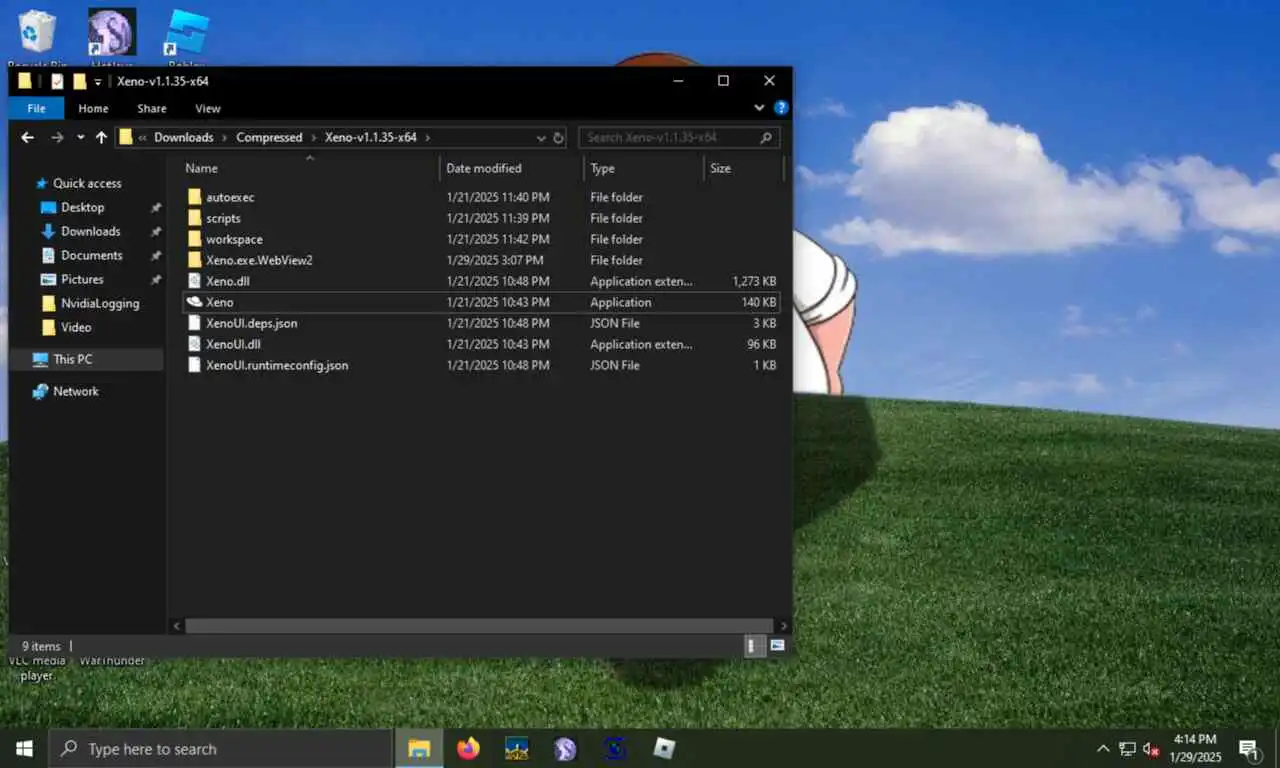The image size is (1280, 768).
Task: Open the File ribbon tab
Action: click(x=36, y=108)
